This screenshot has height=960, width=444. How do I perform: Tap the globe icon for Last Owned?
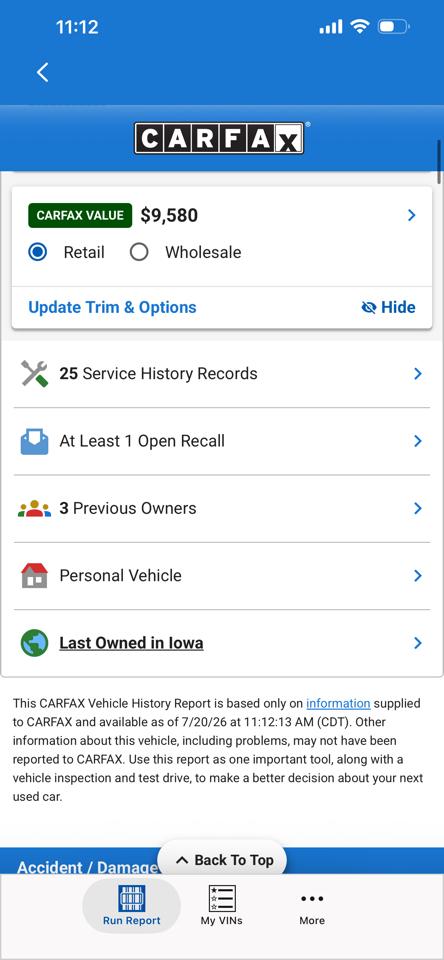click(34, 643)
